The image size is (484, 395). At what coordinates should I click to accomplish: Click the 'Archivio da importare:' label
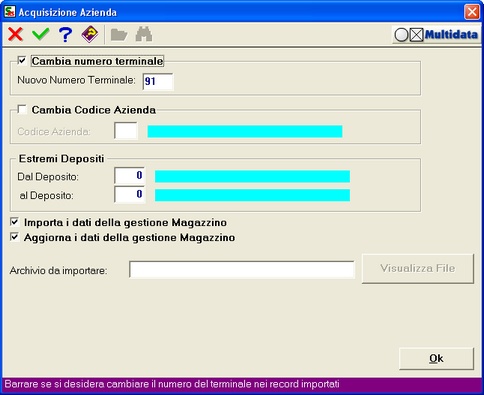click(58, 270)
